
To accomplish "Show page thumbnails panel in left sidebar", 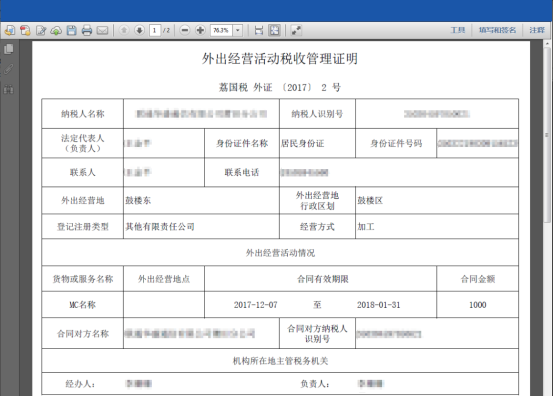I will click(x=9, y=49).
